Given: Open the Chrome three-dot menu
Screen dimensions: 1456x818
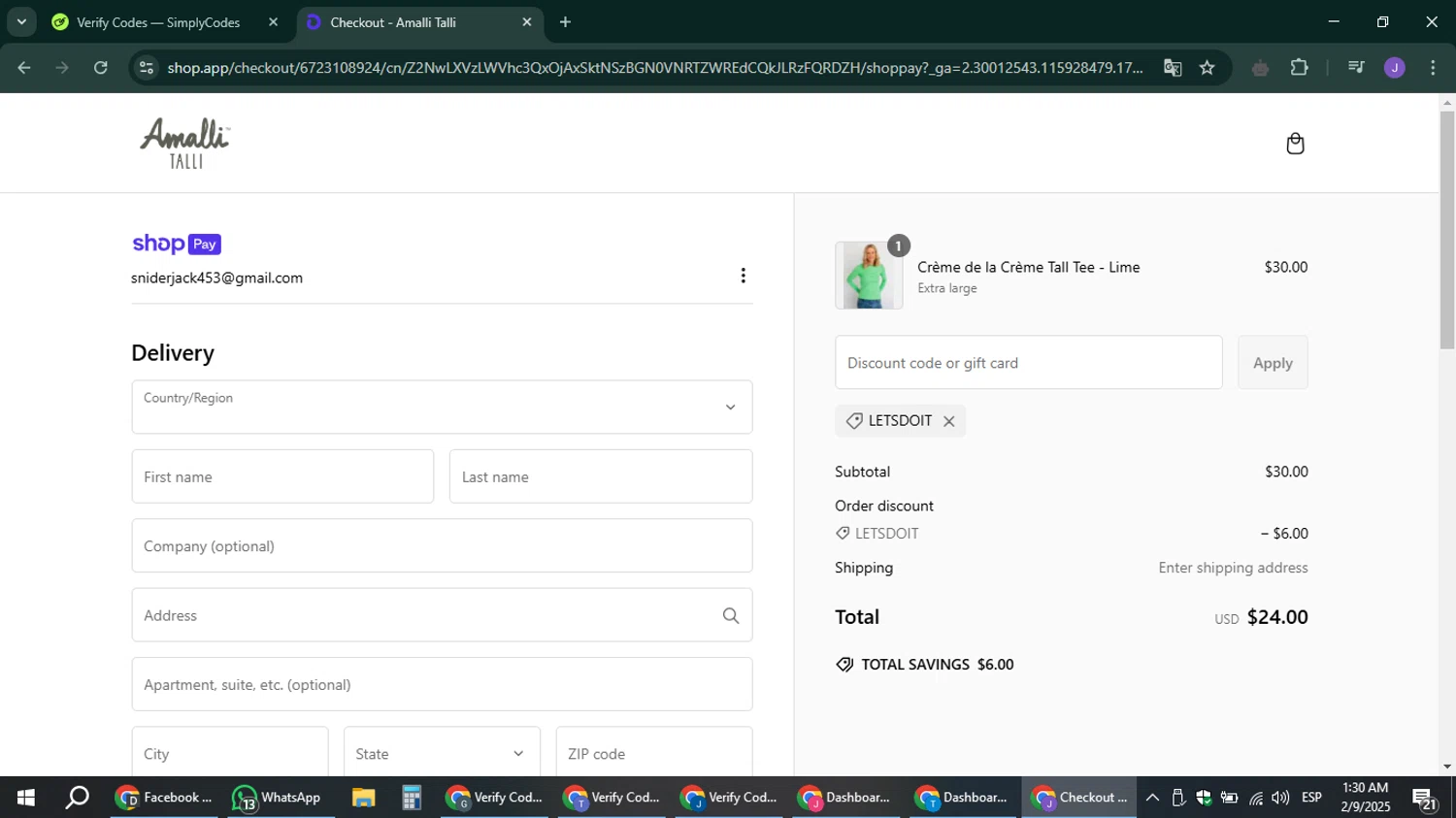Looking at the screenshot, I should click(1433, 68).
